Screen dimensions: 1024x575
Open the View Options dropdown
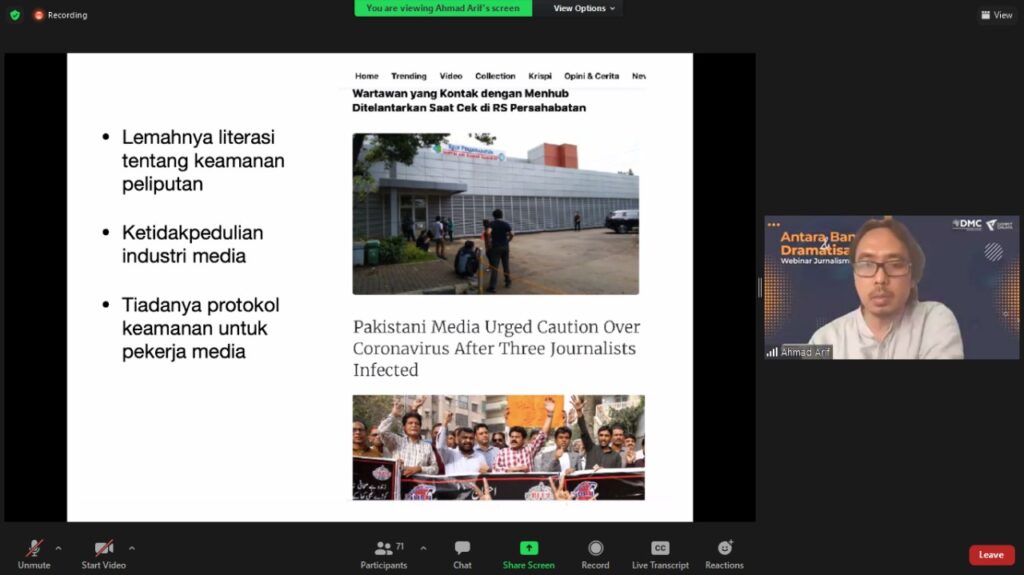coord(585,8)
